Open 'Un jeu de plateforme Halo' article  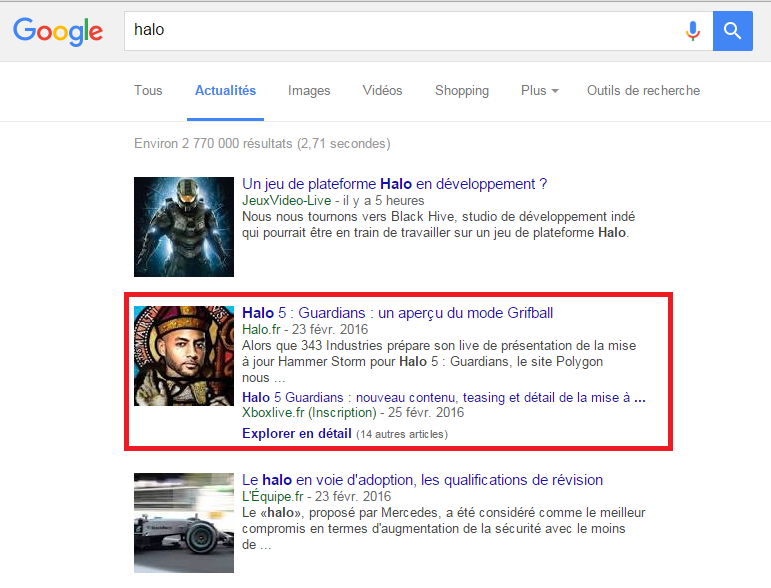tap(394, 184)
